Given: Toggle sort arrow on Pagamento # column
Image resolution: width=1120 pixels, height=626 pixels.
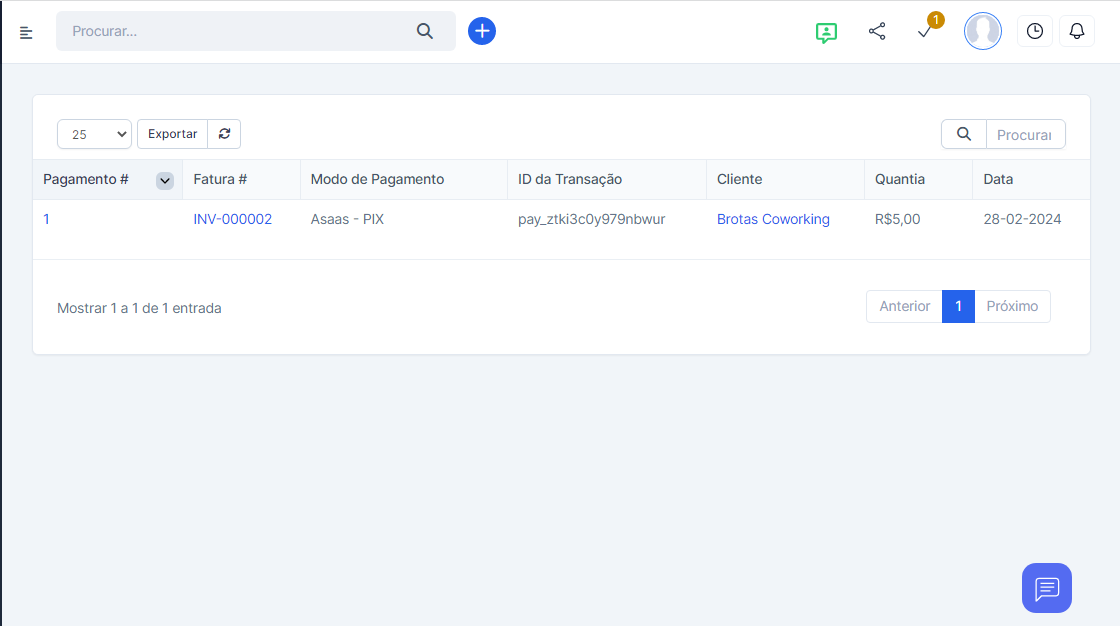Looking at the screenshot, I should coord(165,180).
